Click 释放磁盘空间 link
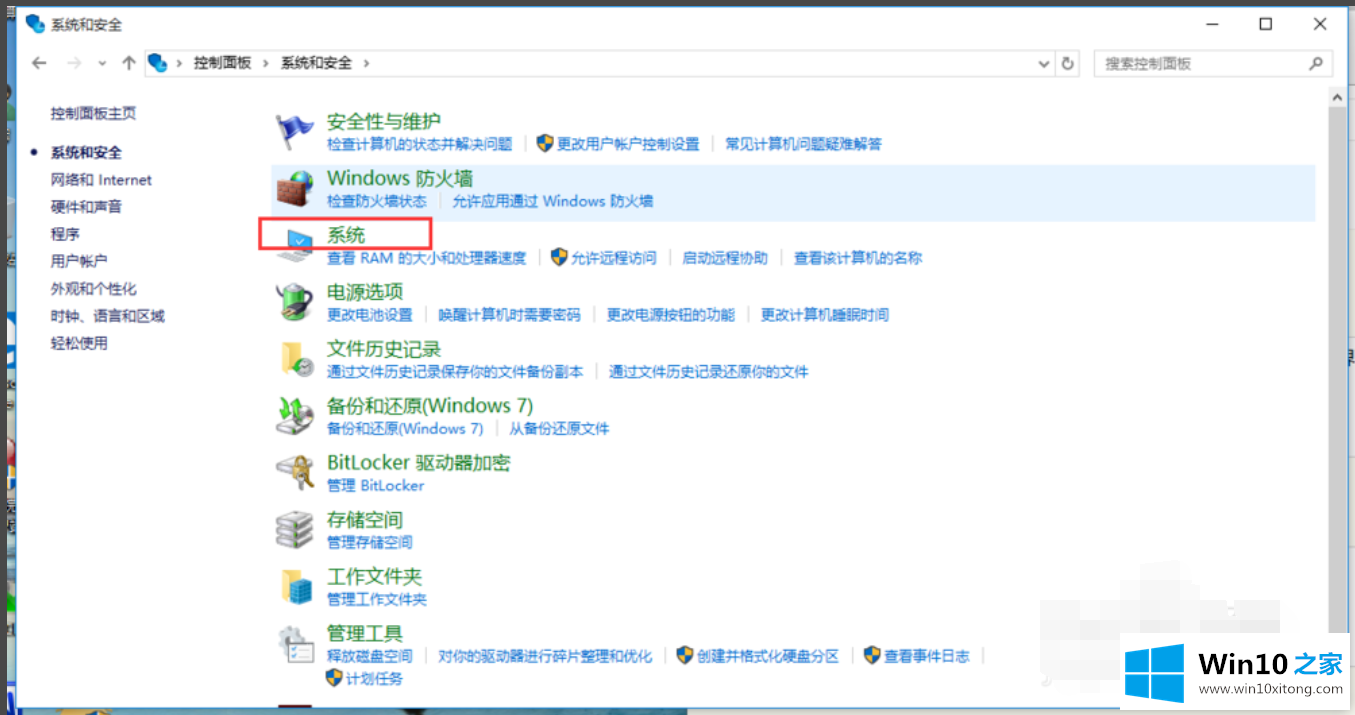 pos(370,657)
